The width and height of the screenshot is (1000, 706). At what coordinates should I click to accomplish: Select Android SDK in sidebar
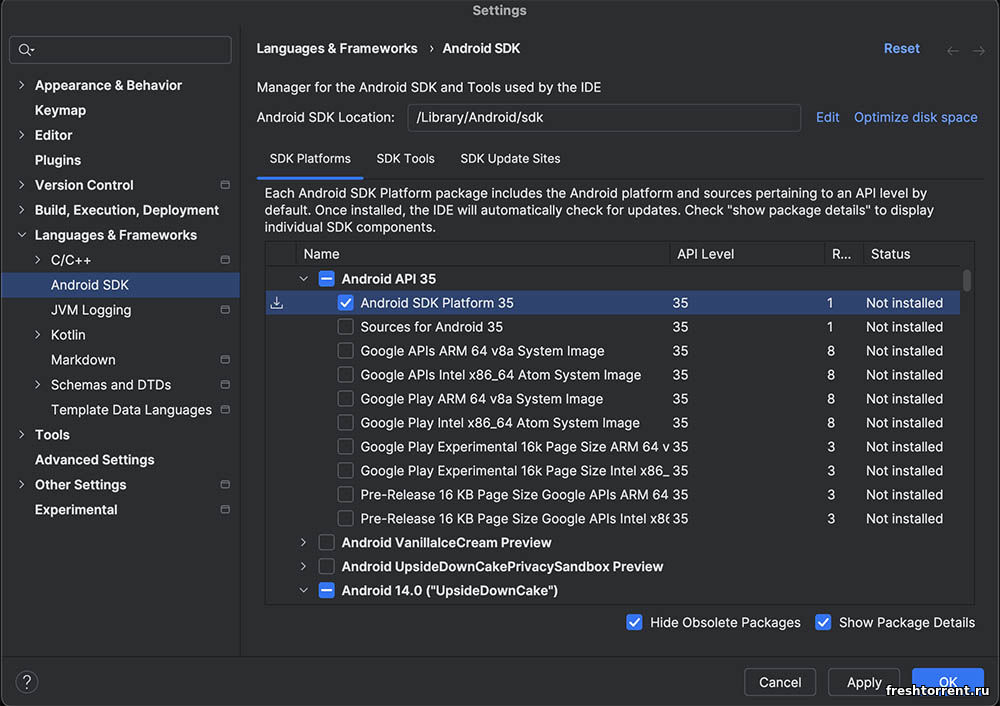click(121, 285)
